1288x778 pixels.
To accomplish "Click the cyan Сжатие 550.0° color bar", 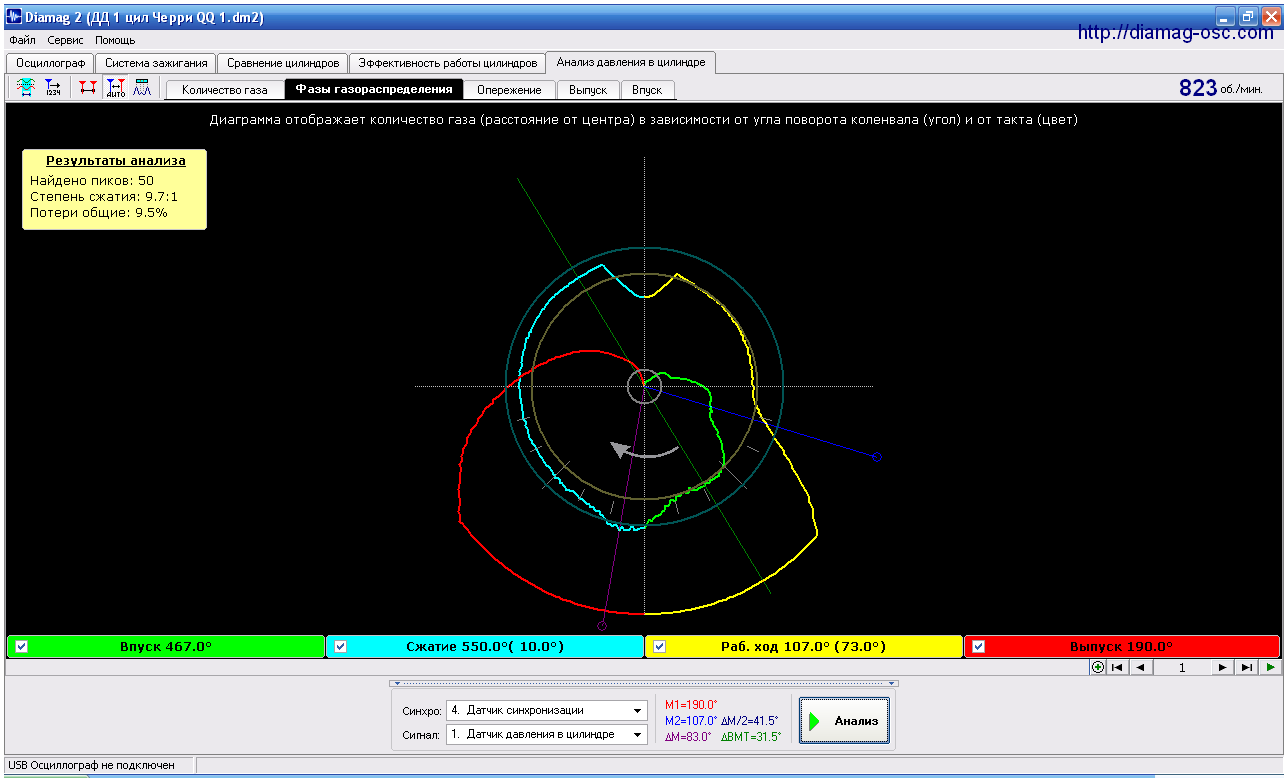I will tap(485, 646).
